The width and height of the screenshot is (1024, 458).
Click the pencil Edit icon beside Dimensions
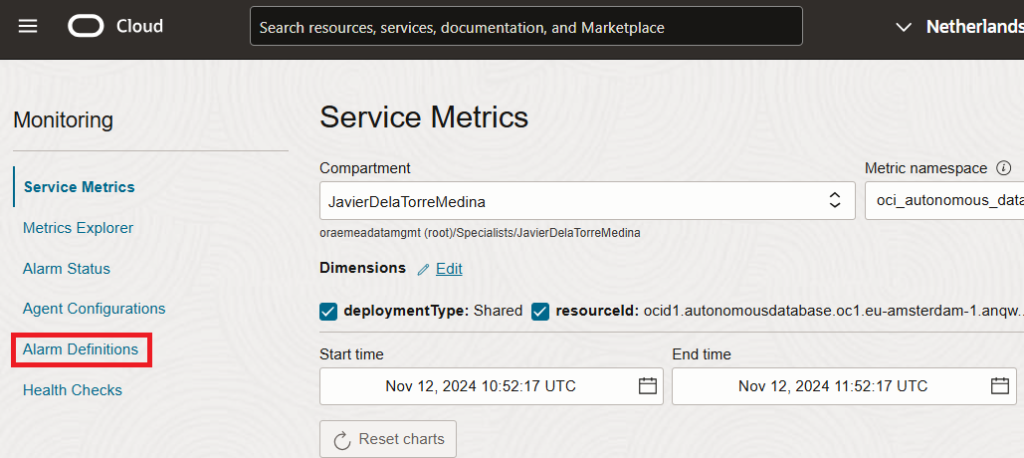pyautogui.click(x=423, y=269)
